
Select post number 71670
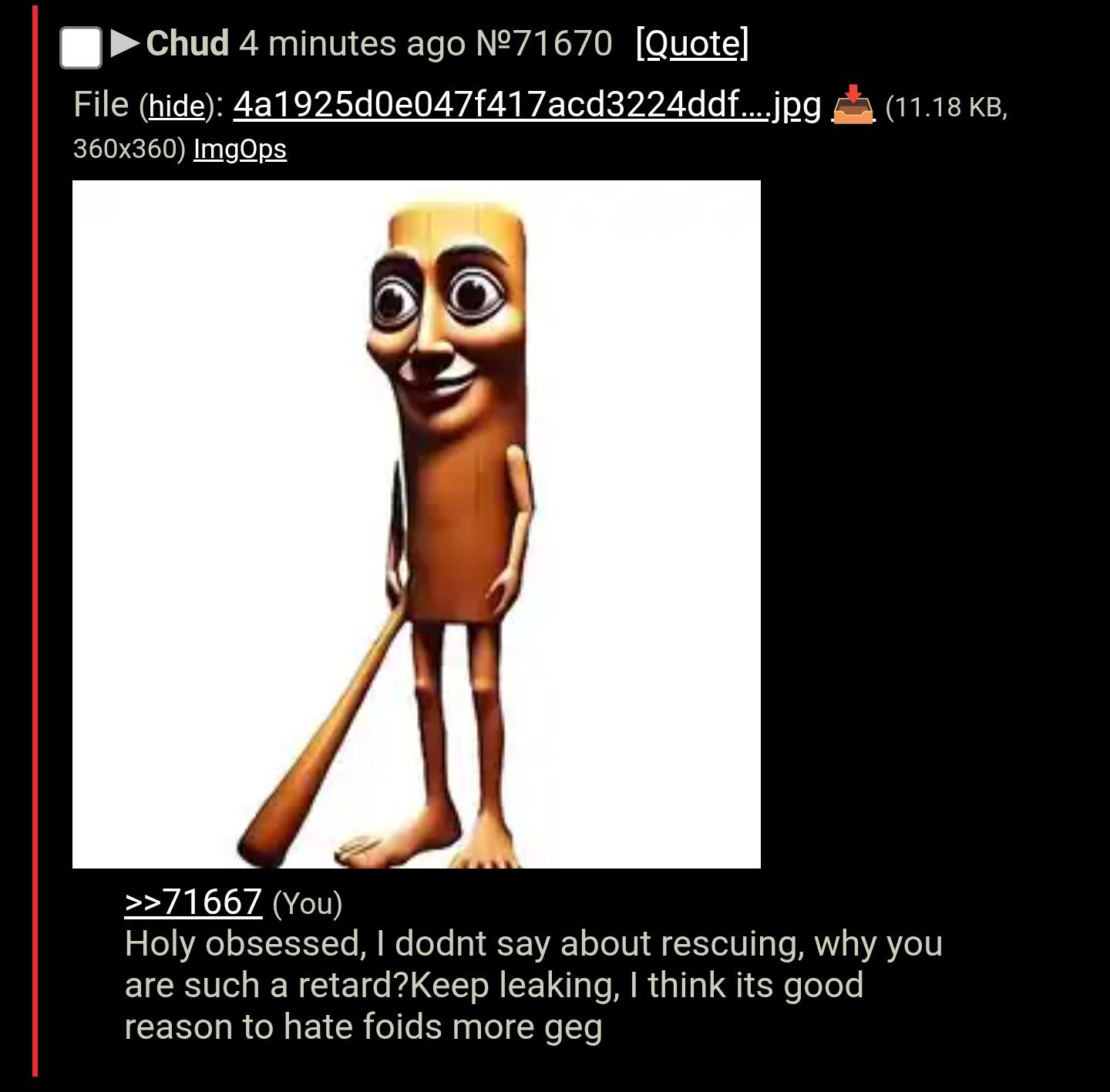(545, 43)
